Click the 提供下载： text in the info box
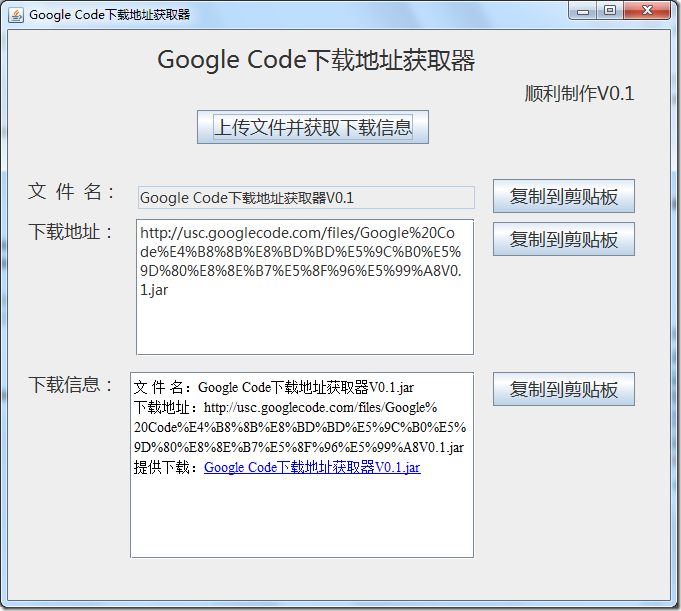The width and height of the screenshot is (681, 611). tap(165, 468)
